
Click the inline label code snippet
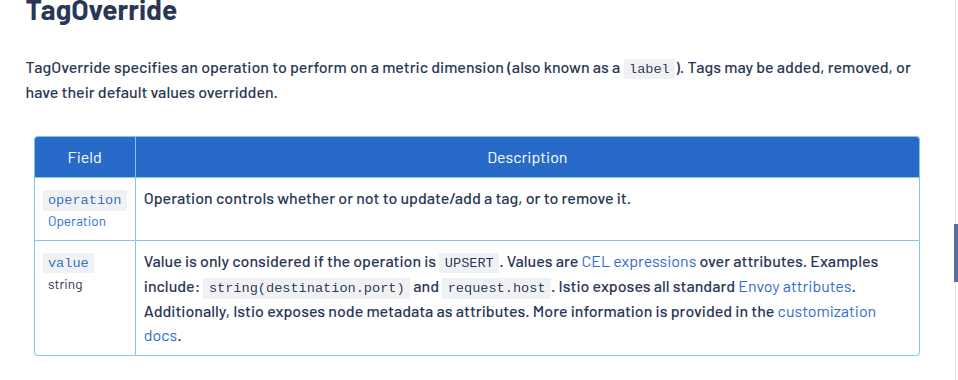[x=649, y=69]
